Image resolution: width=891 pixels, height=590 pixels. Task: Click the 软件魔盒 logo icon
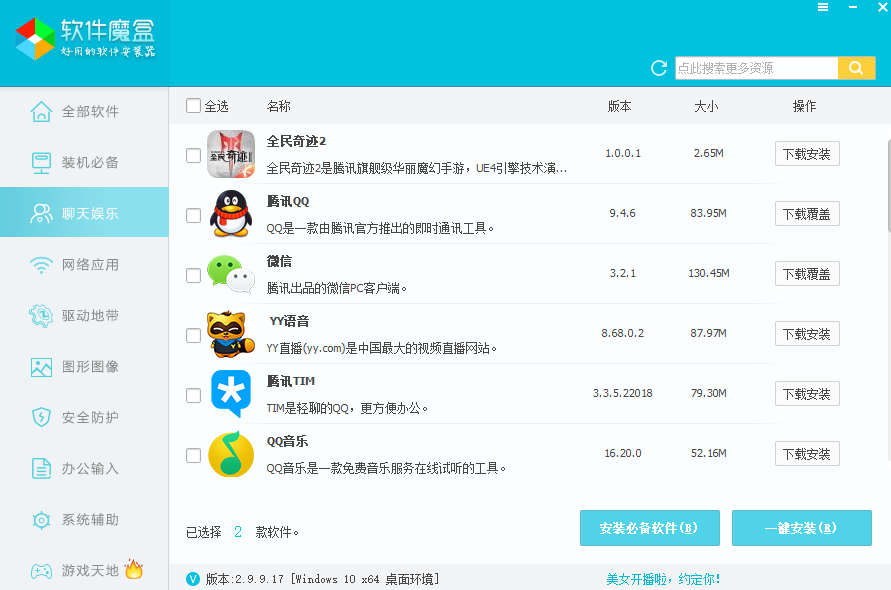click(35, 39)
